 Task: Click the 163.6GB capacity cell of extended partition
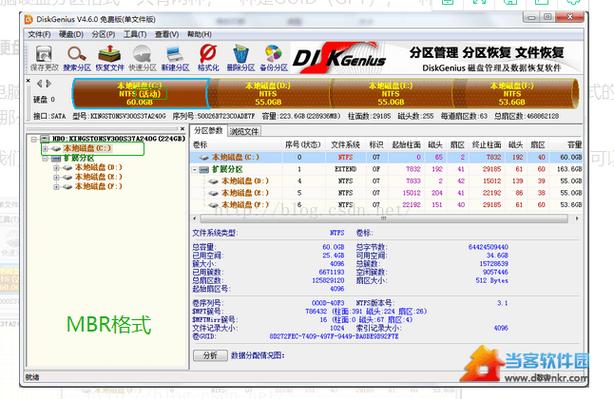coord(570,169)
